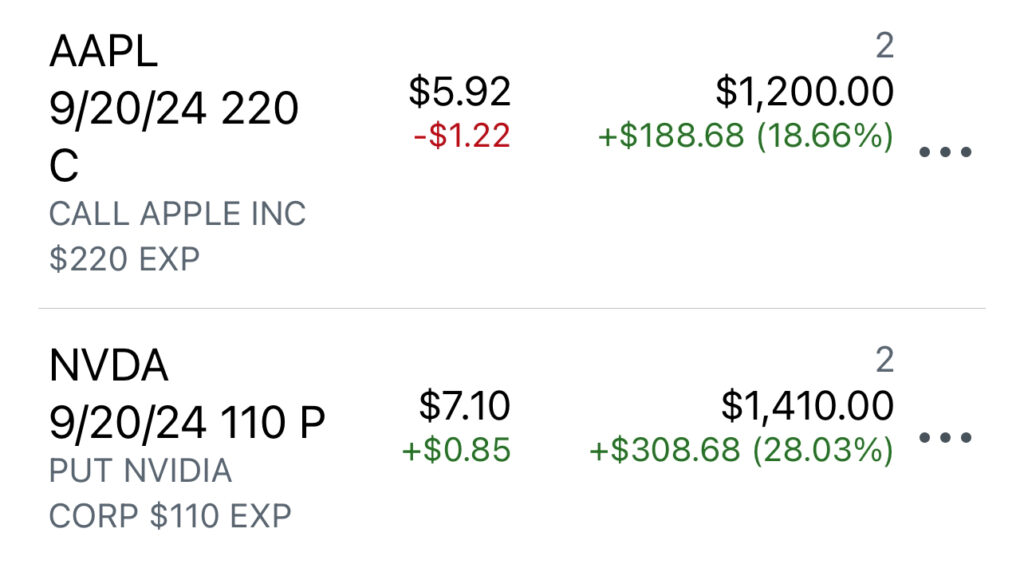
Task: Tap the quantity 2 on NVDA row
Action: click(x=884, y=360)
